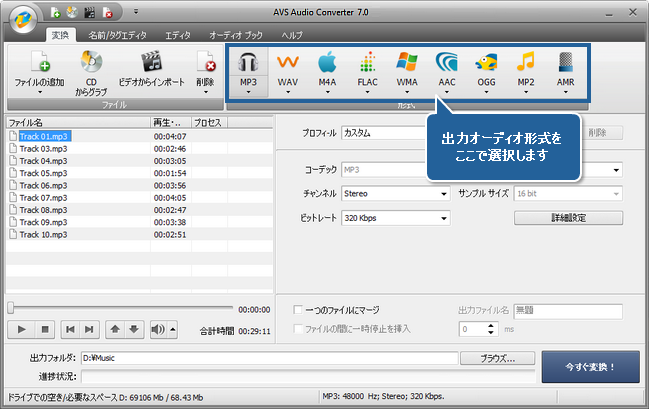Open the チャンネル Stereo dropdown
Image resolution: width=649 pixels, height=409 pixels.
[x=395, y=193]
